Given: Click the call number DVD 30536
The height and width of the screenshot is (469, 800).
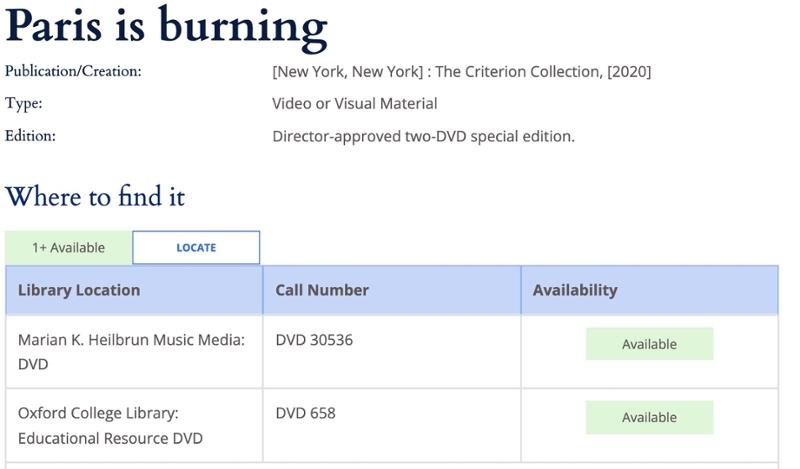Looking at the screenshot, I should [x=314, y=340].
